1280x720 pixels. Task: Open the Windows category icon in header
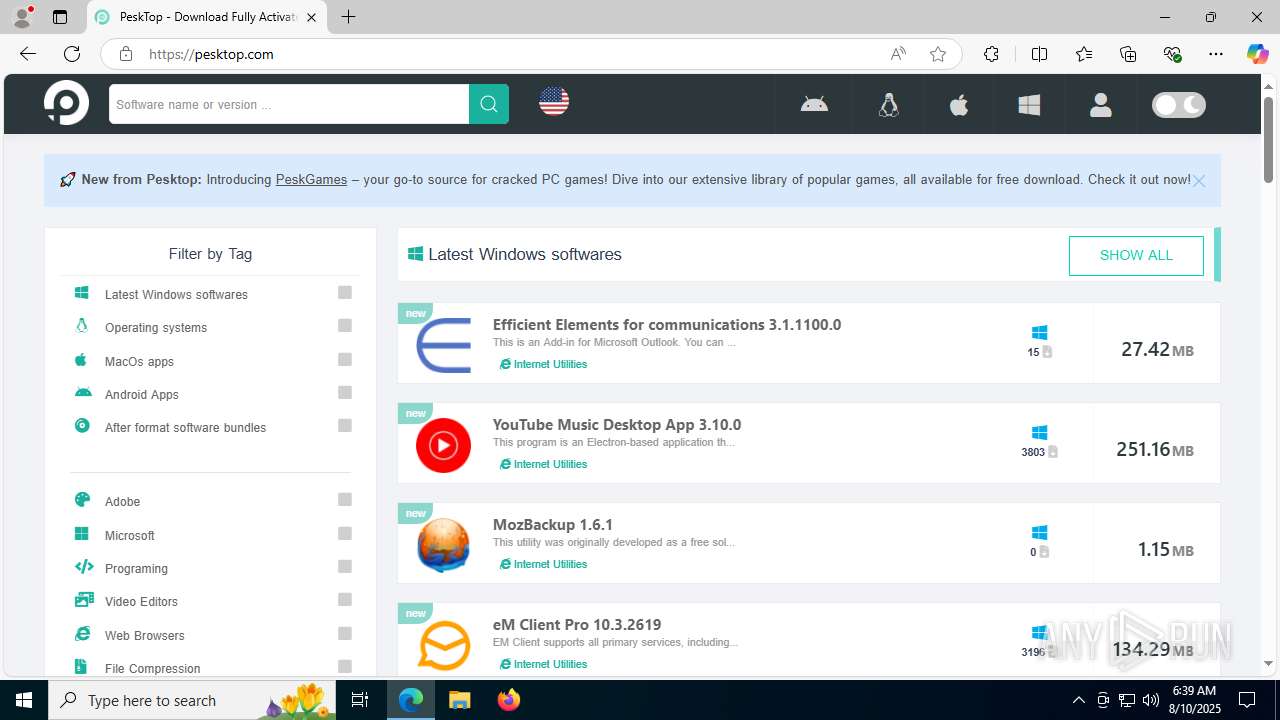click(1029, 104)
